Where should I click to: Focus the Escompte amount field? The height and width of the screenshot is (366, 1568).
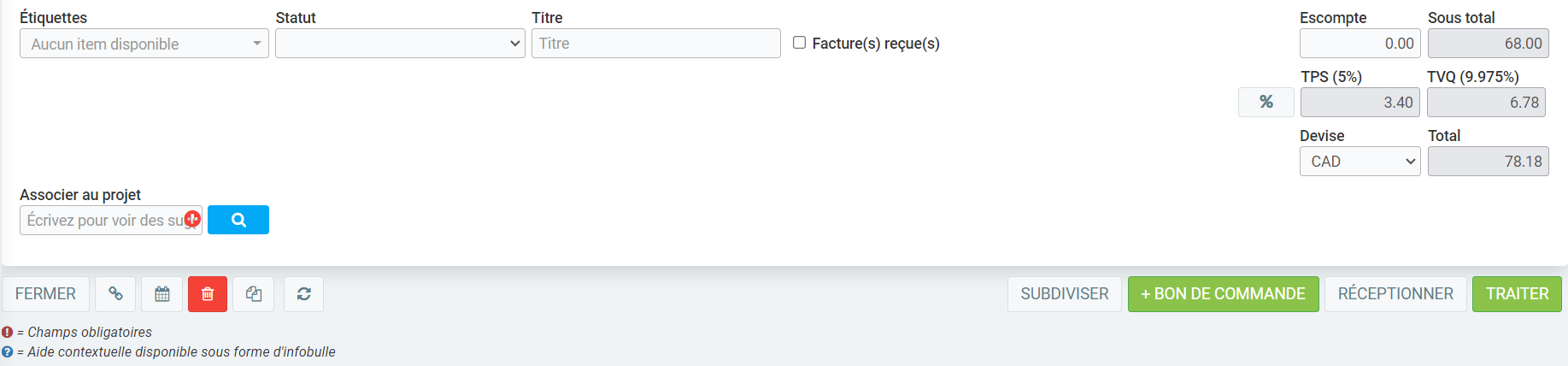1360,44
